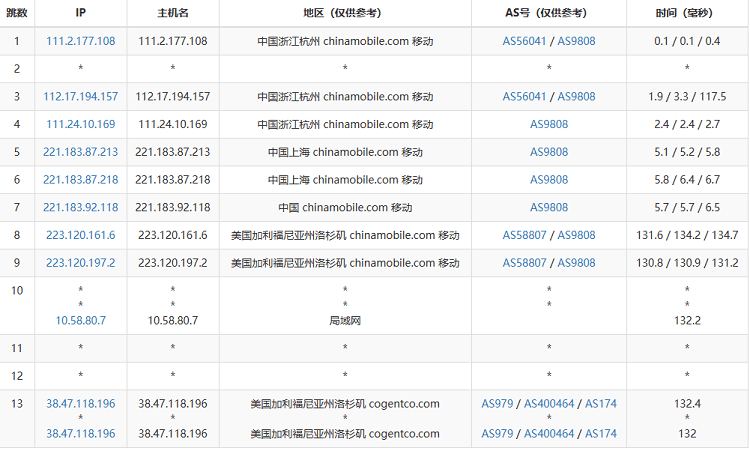Click the 跳数 column header

(17, 13)
